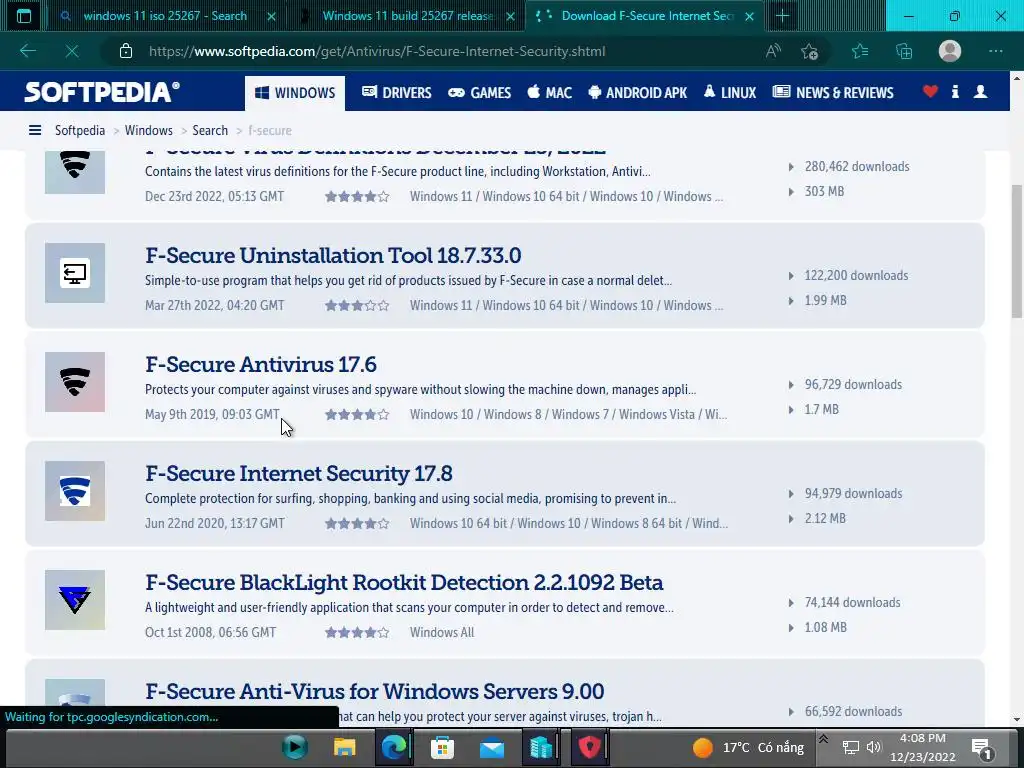Open 'F-Secure BlackLight Rootkit Detection 2.2.1092 Beta'
1024x768 pixels.
click(404, 583)
